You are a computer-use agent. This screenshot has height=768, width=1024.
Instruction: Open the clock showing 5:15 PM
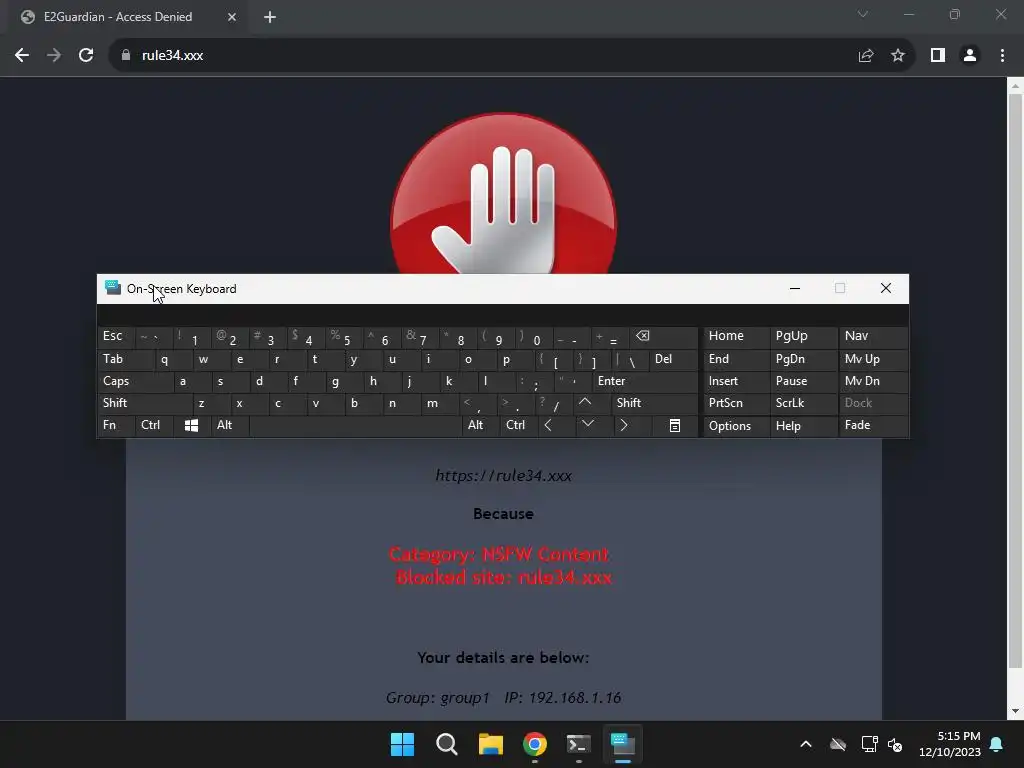pos(950,744)
